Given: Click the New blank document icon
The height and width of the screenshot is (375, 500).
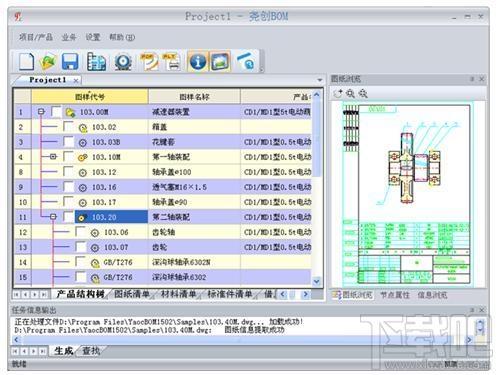Looking at the screenshot, I should tap(26, 61).
